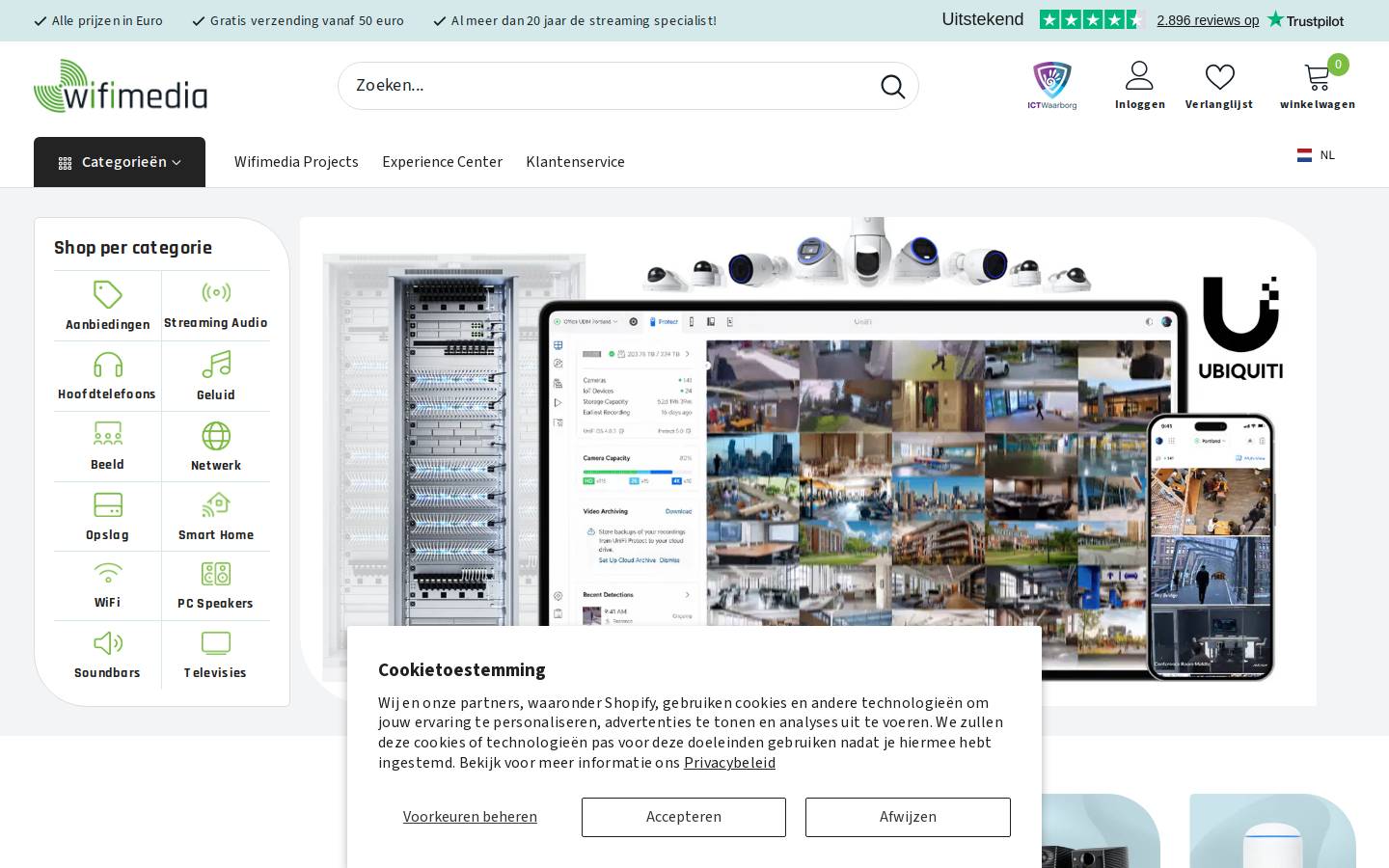Select the Streaming Audio icon
The height and width of the screenshot is (868, 1389).
(216, 292)
